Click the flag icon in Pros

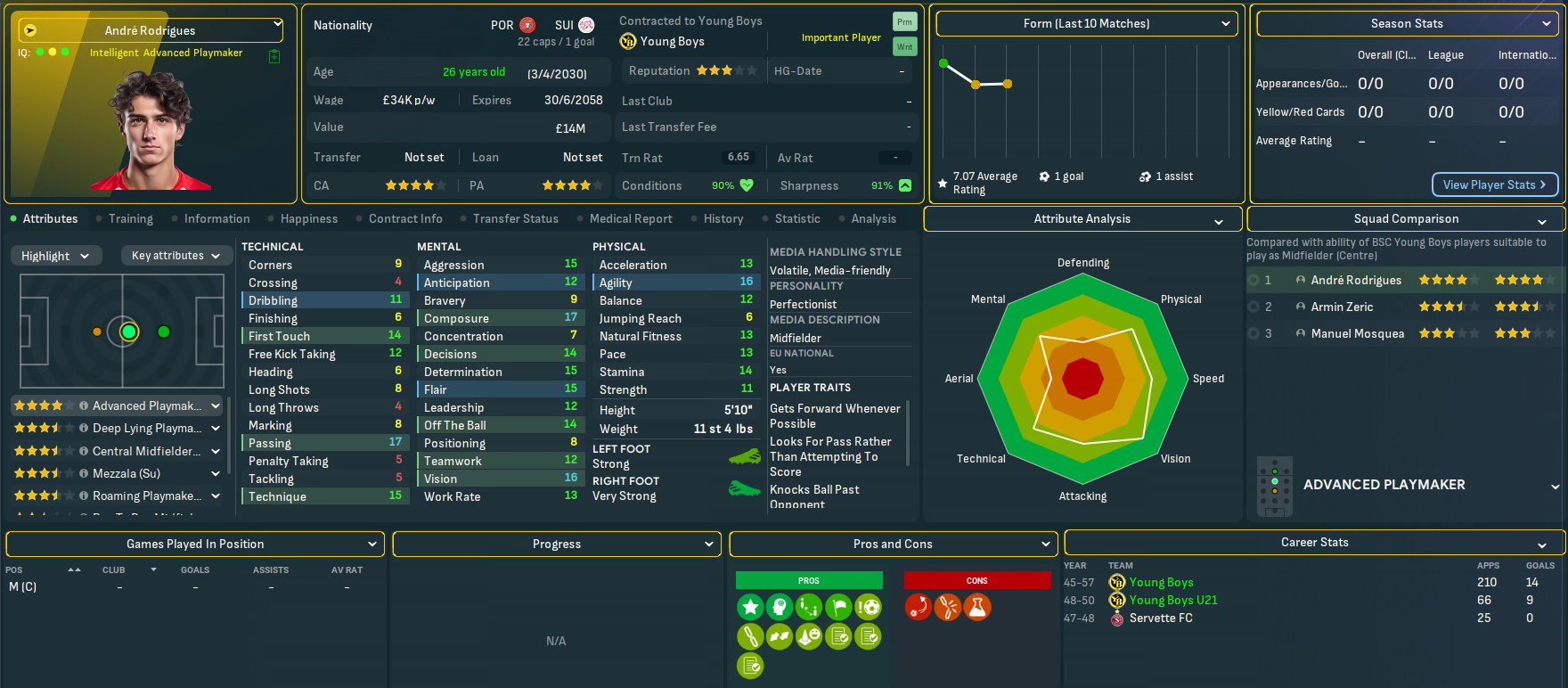838,608
